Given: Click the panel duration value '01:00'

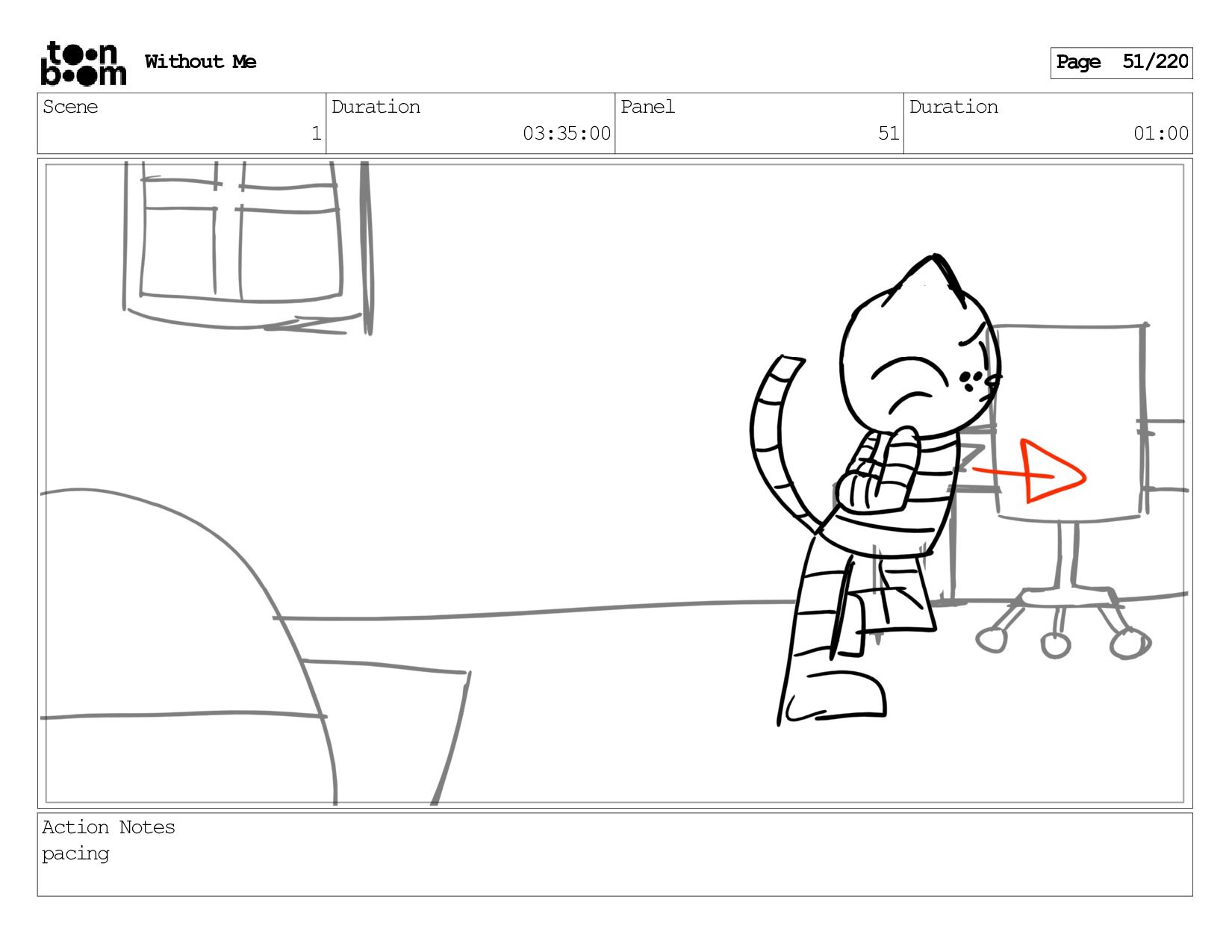Looking at the screenshot, I should point(1161,134).
